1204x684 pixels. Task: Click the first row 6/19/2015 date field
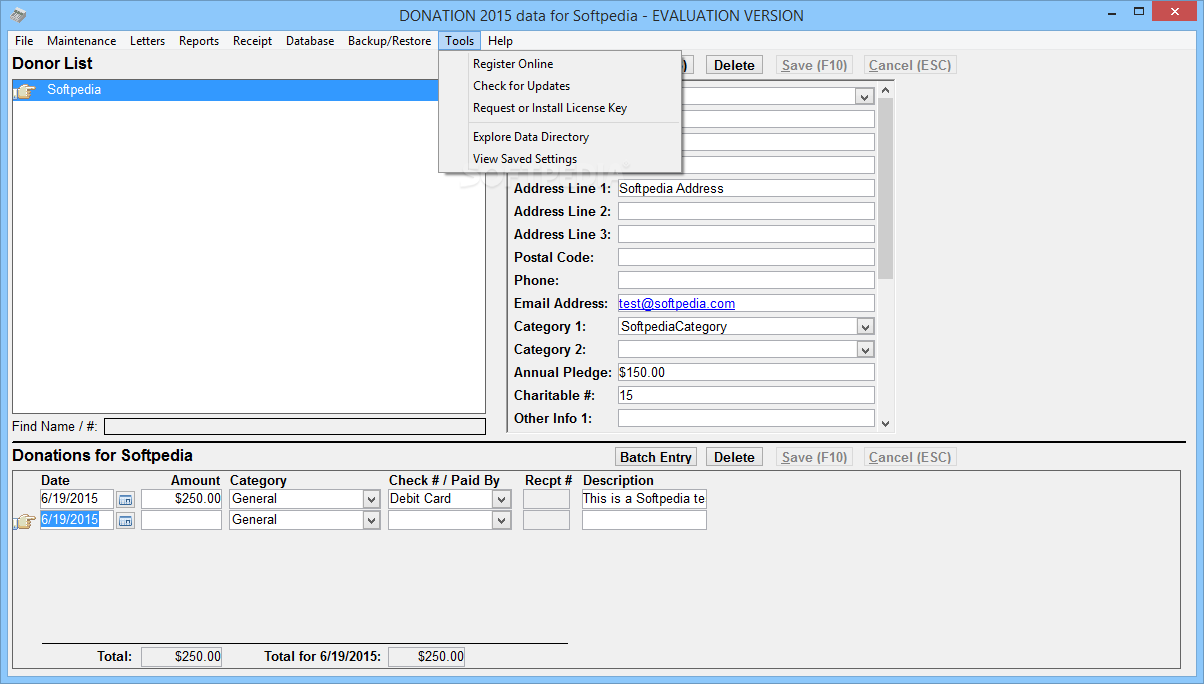pos(77,499)
